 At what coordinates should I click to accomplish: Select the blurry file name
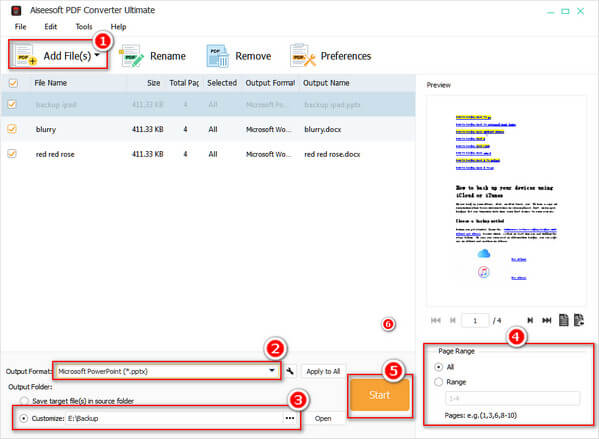tap(46, 129)
